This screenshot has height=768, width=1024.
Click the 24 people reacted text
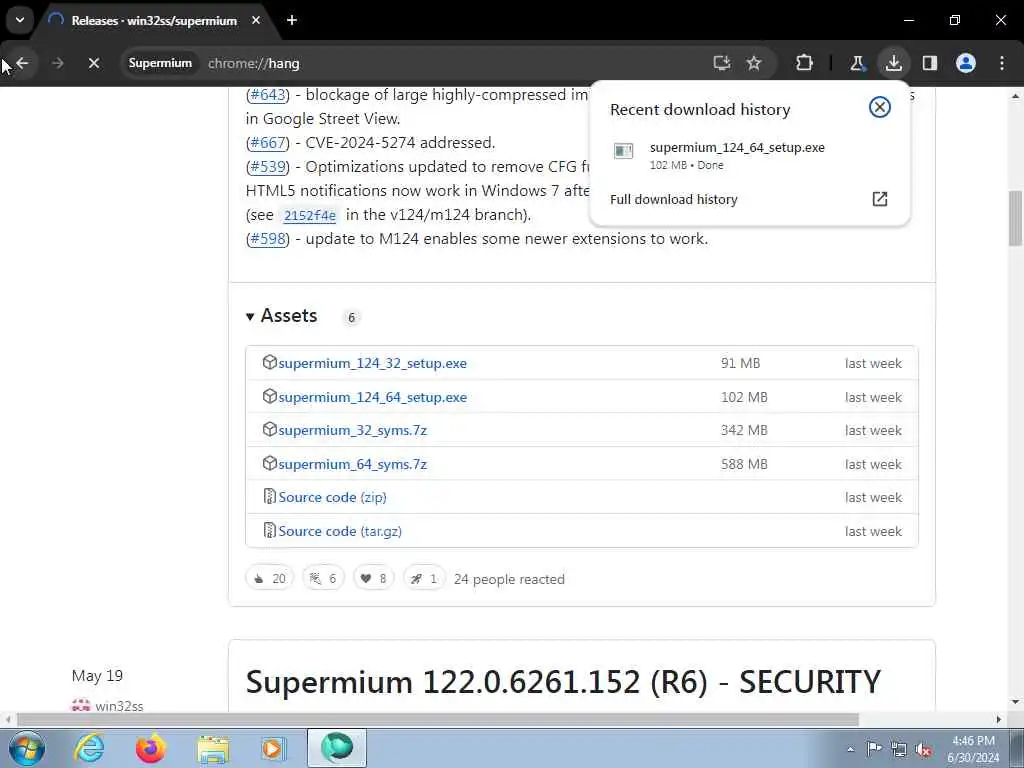[509, 579]
